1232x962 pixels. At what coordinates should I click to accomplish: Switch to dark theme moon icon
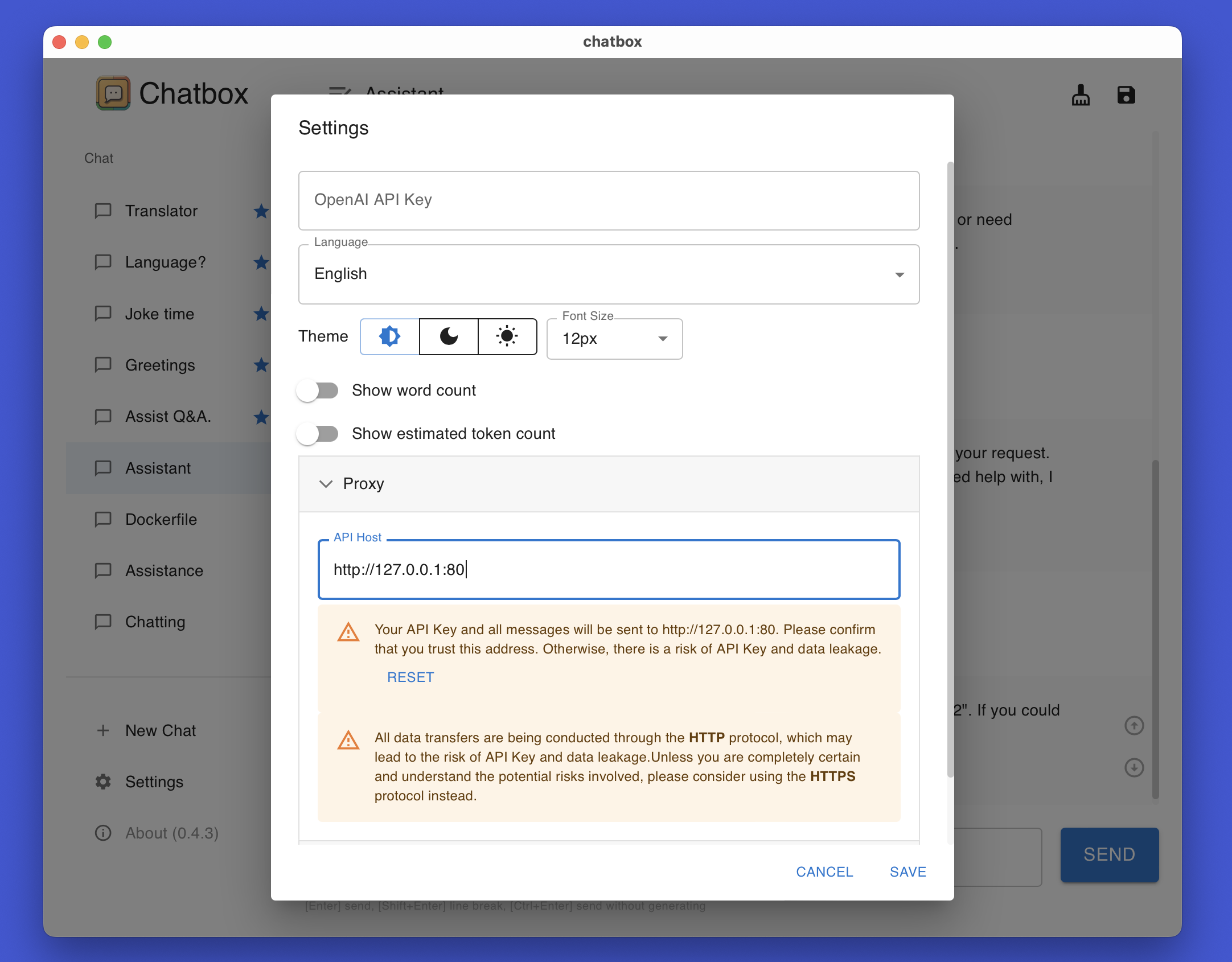click(449, 336)
